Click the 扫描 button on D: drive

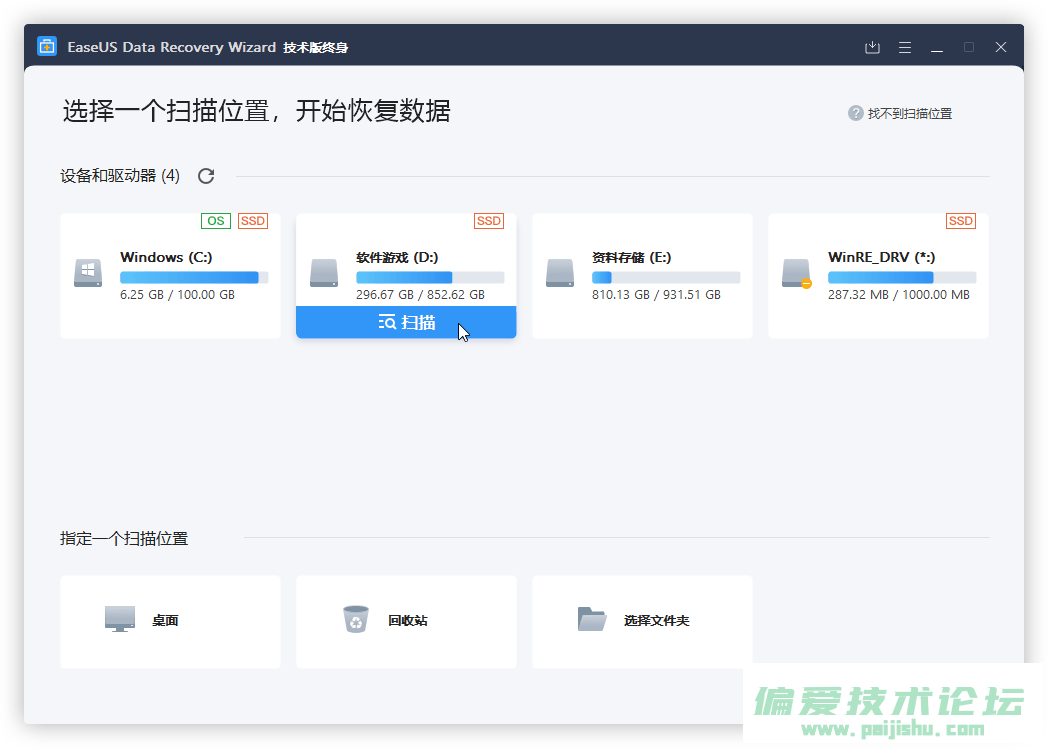(406, 322)
